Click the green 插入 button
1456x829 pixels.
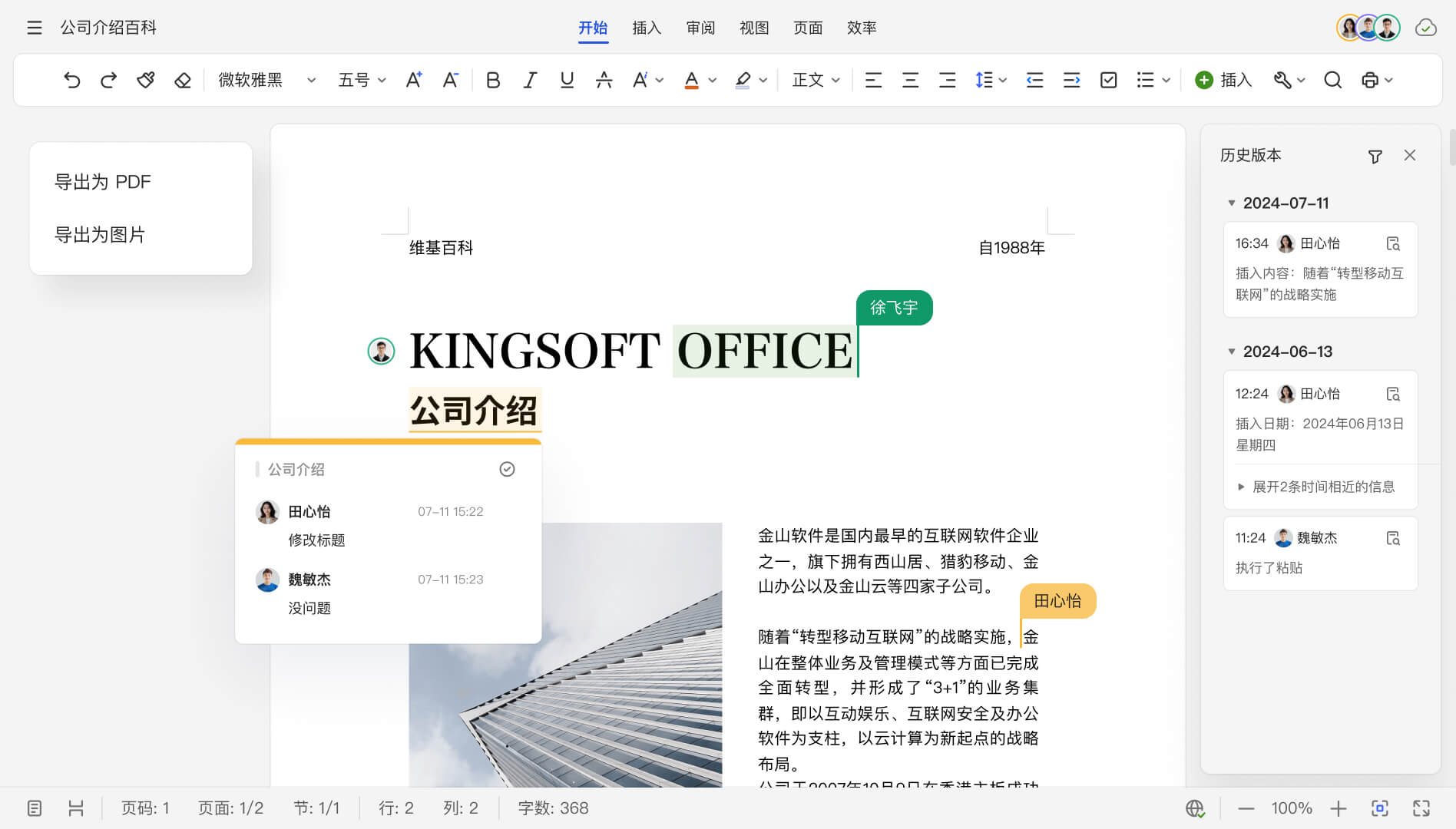pyautogui.click(x=1223, y=79)
